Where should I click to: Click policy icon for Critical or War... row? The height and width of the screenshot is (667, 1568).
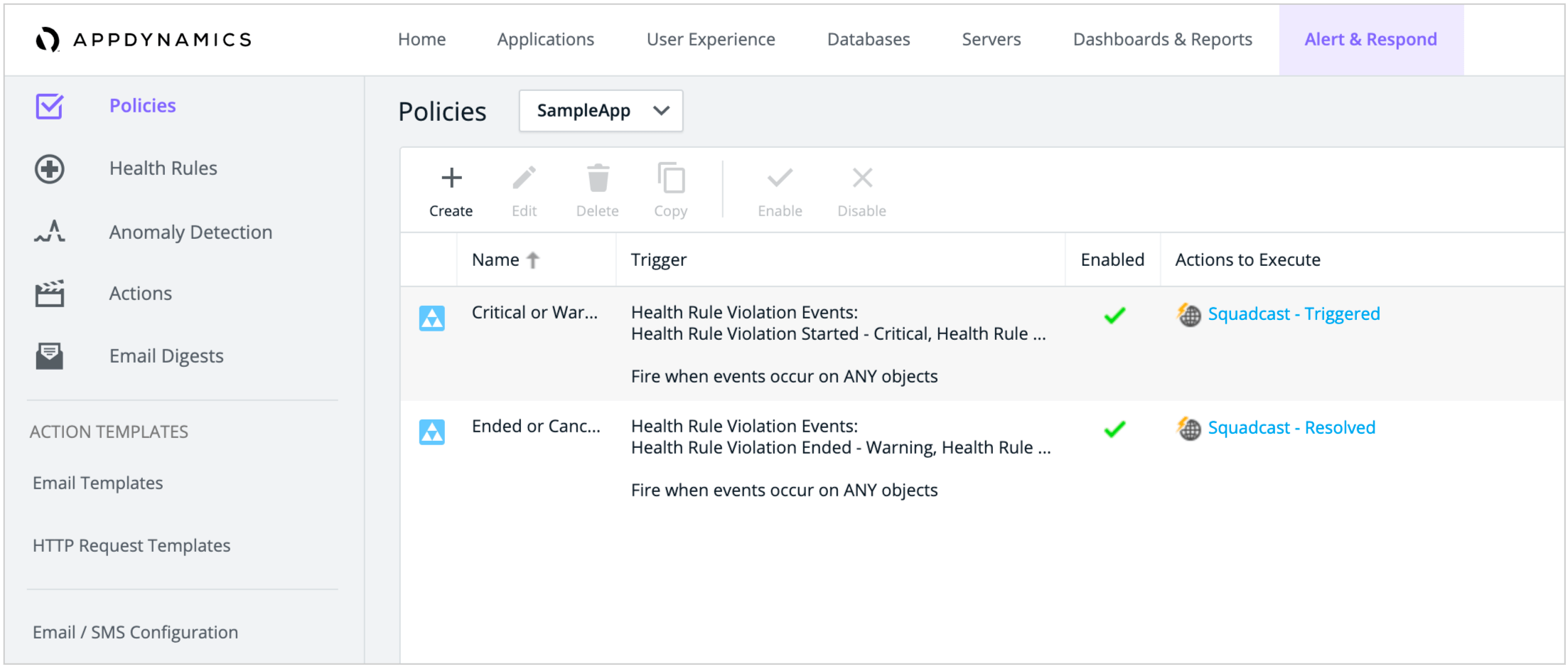(x=431, y=318)
